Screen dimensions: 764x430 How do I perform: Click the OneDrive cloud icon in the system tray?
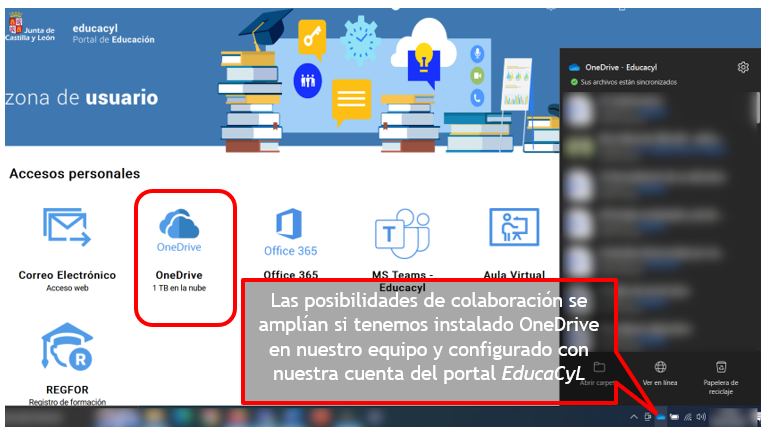661,417
